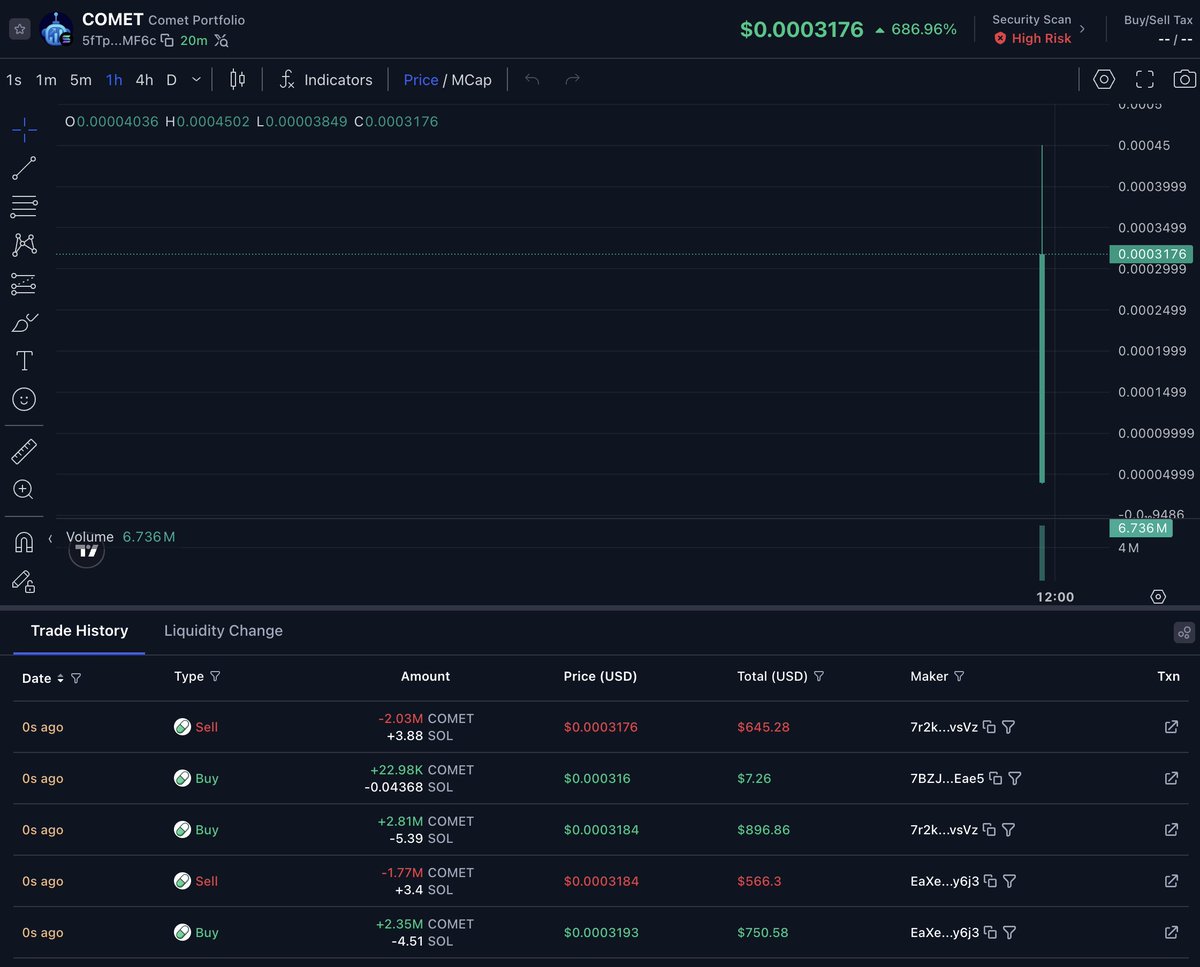1200x967 pixels.
Task: Copy maker address 7BZJ...Eae5
Action: click(996, 778)
